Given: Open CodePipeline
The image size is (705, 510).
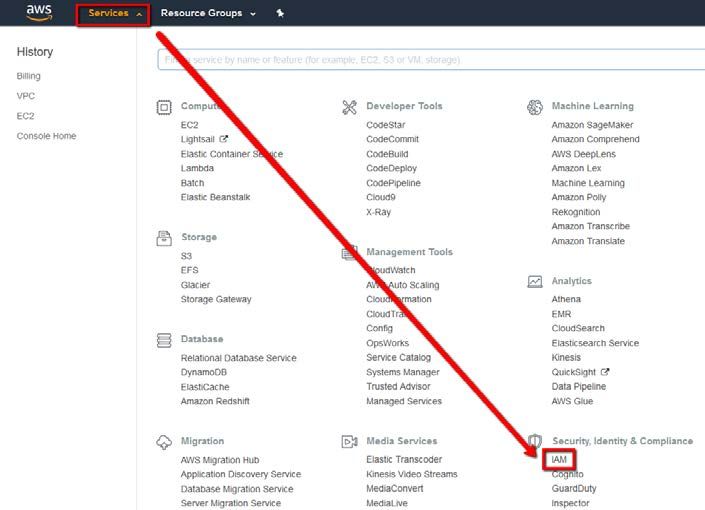Looking at the screenshot, I should tap(393, 183).
